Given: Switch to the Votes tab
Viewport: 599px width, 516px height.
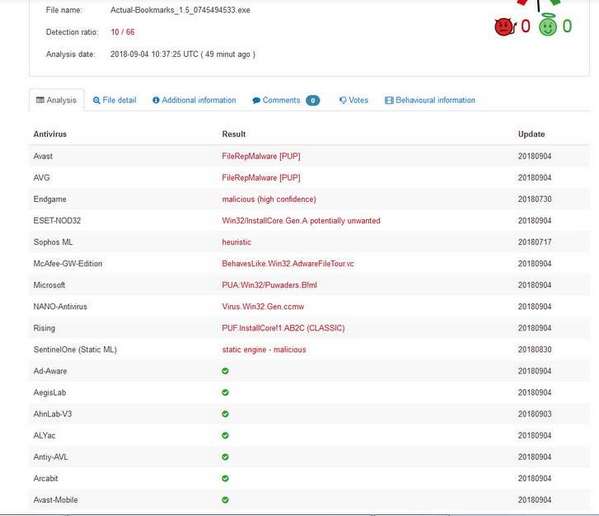Looking at the screenshot, I should pyautogui.click(x=354, y=100).
